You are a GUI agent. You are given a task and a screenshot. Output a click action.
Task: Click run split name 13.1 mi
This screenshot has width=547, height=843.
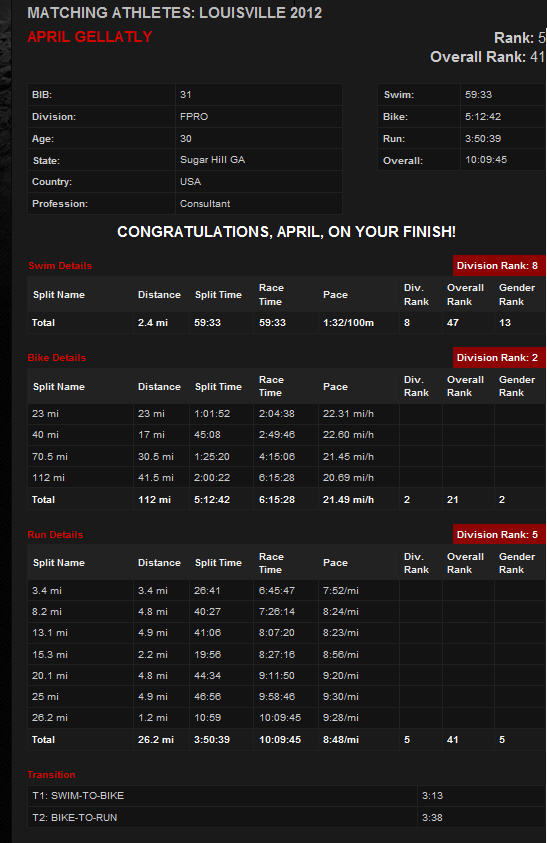click(49, 632)
